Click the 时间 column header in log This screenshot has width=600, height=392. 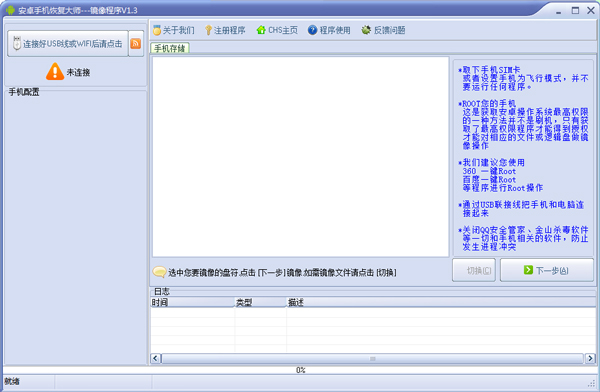(x=192, y=302)
